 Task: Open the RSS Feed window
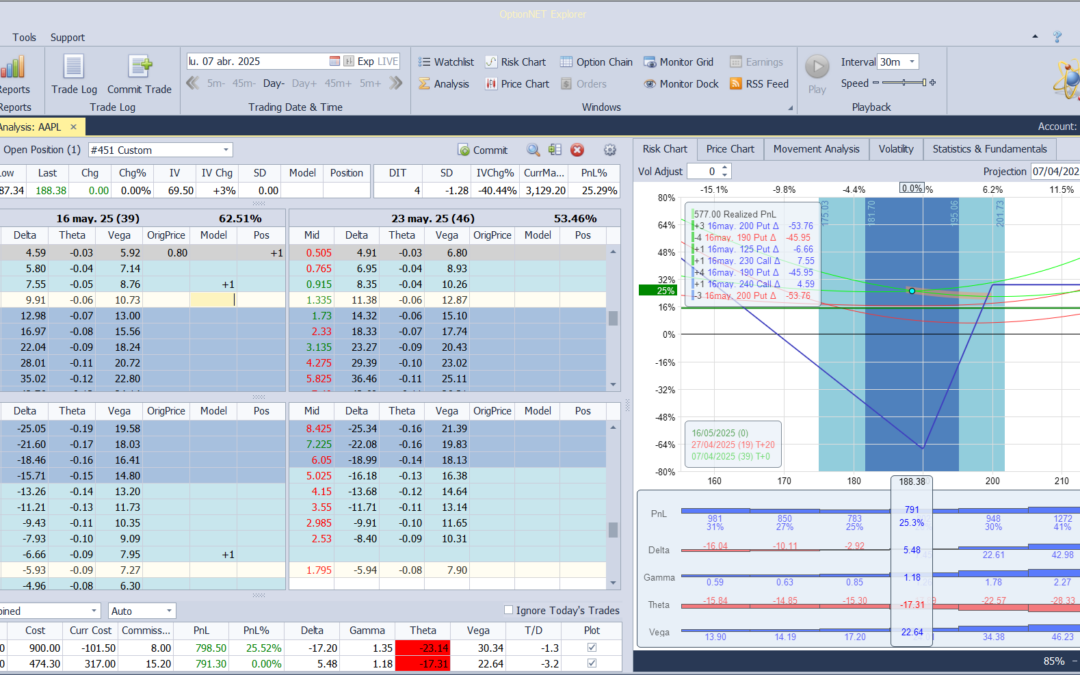click(759, 84)
